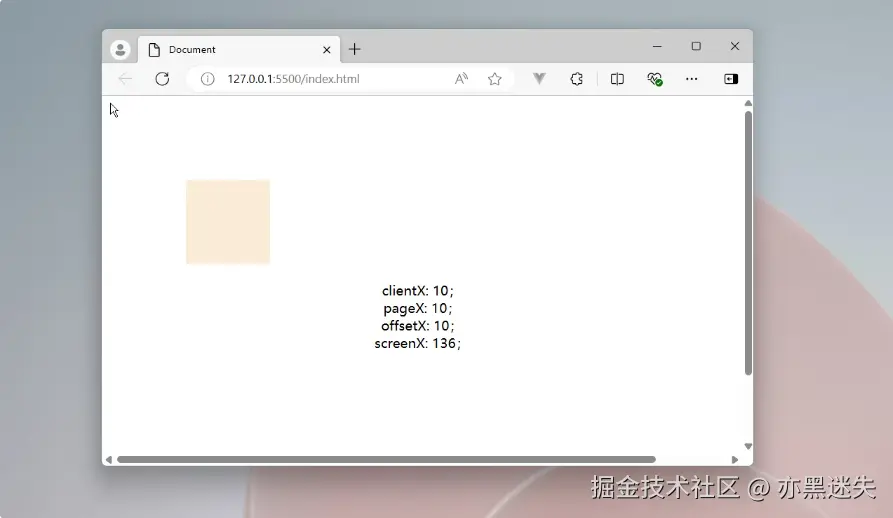Close the Document tab
The width and height of the screenshot is (893, 518).
pos(326,50)
